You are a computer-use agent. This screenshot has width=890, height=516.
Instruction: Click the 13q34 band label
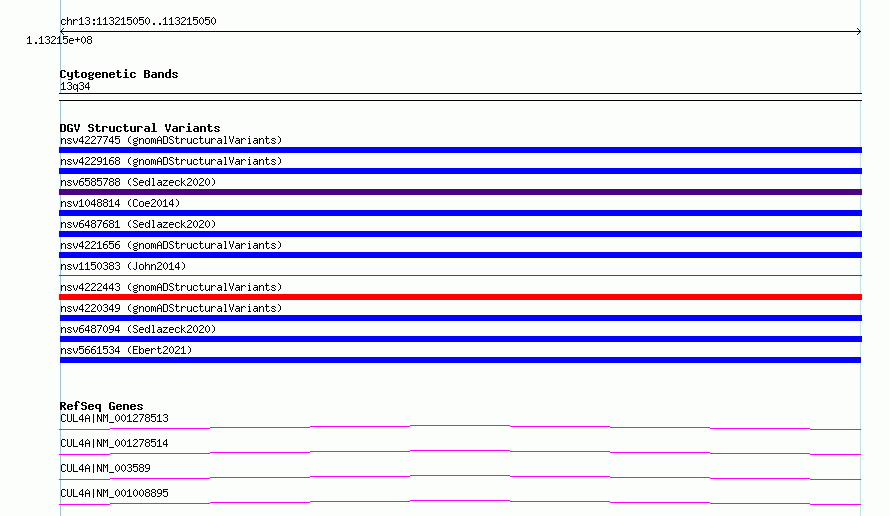click(75, 86)
